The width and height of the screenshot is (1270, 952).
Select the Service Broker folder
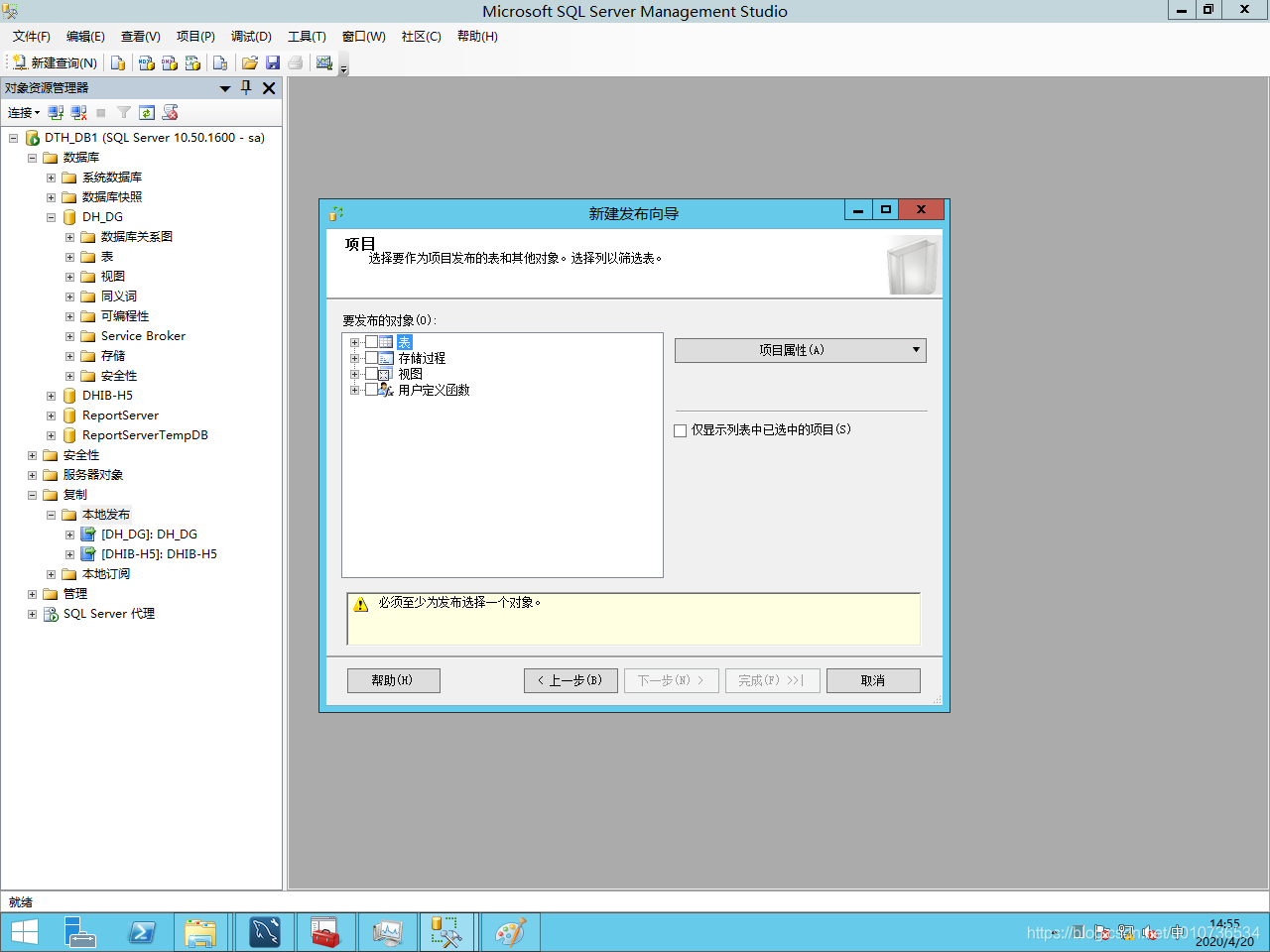pyautogui.click(x=143, y=336)
